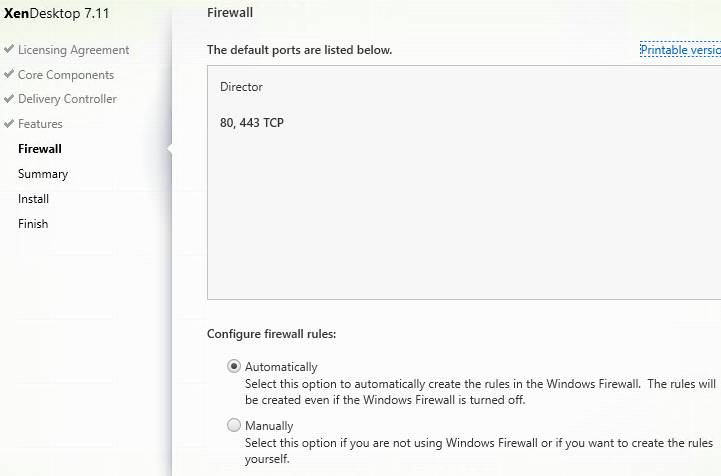This screenshot has width=721, height=476.
Task: Click the checkmark beside Licensing Agreement
Action: (9, 49)
